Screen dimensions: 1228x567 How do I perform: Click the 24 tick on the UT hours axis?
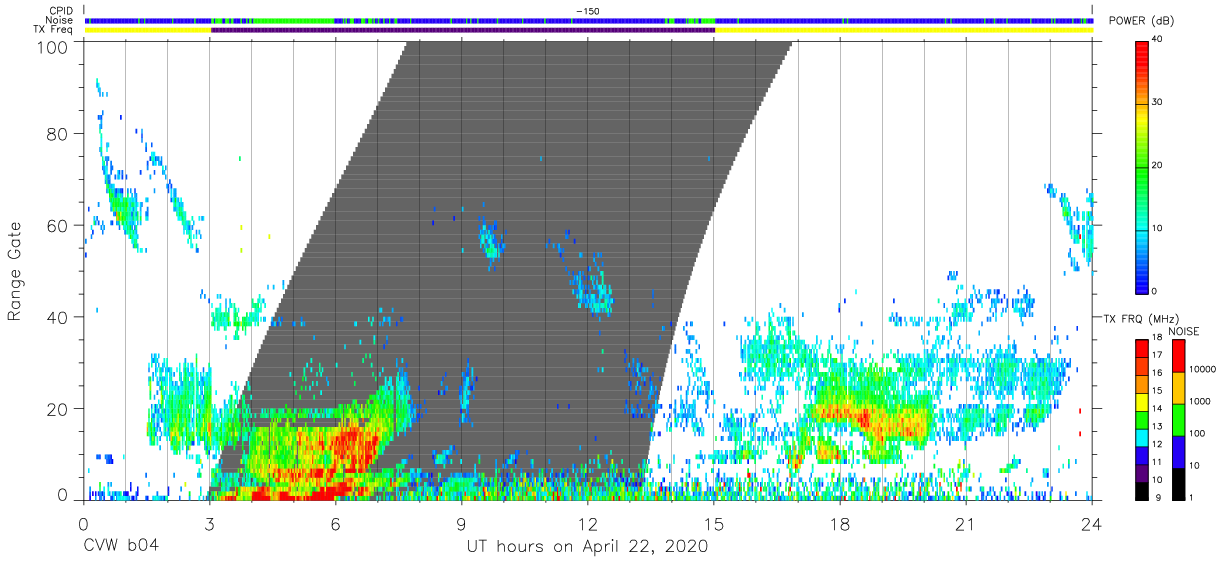pos(1091,524)
